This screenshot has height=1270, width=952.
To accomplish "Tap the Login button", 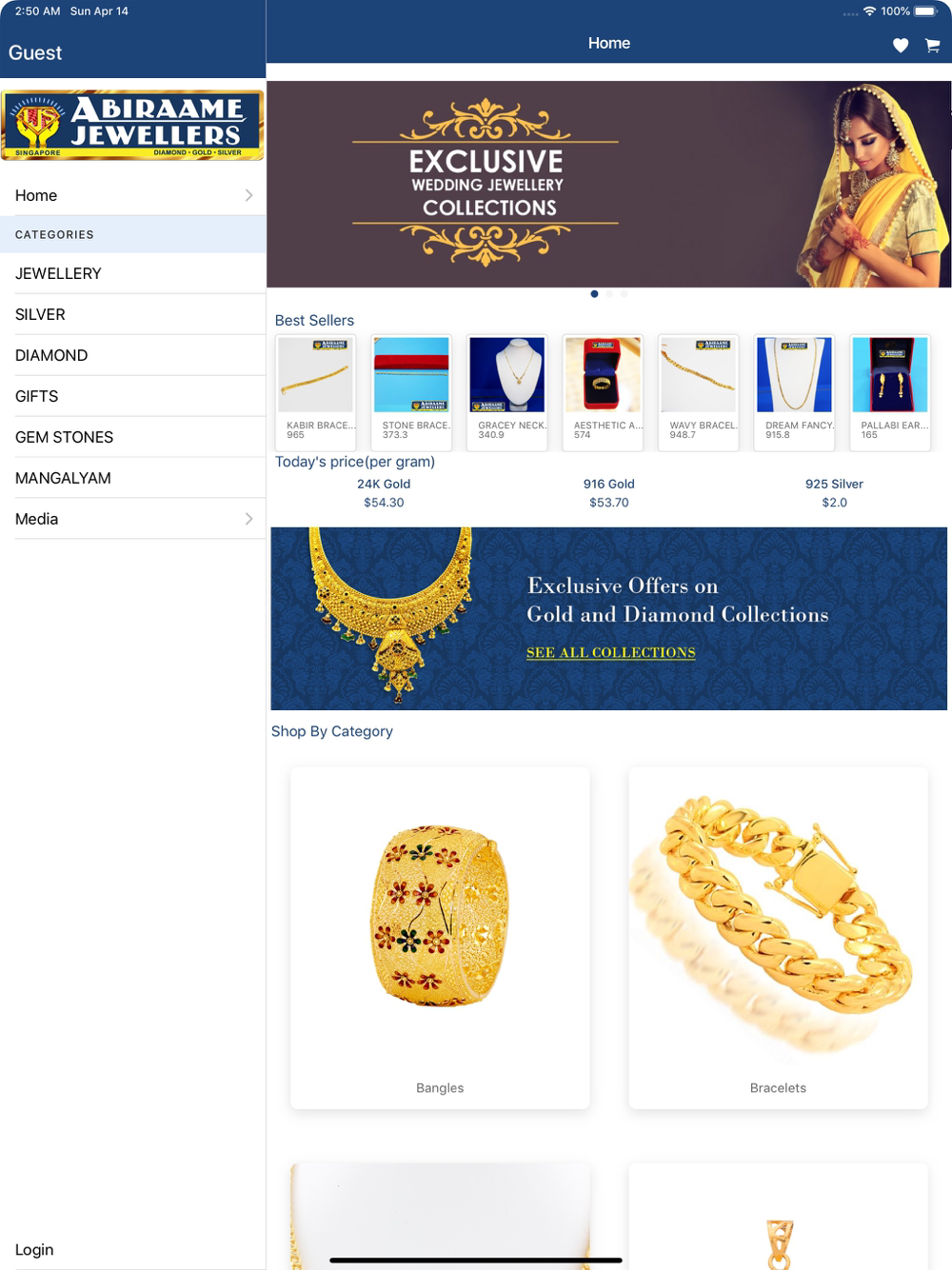I will pos(34,1249).
